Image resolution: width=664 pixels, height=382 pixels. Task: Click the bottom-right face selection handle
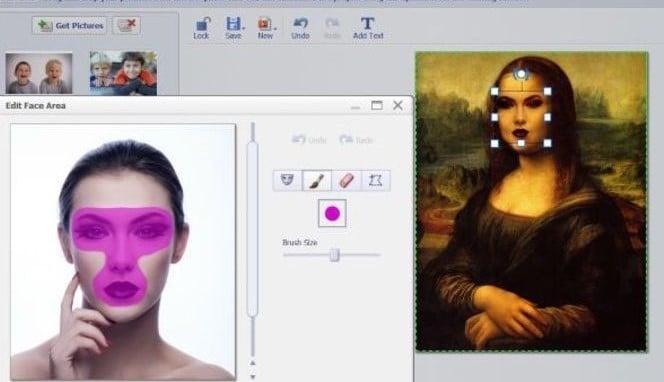pyautogui.click(x=548, y=144)
